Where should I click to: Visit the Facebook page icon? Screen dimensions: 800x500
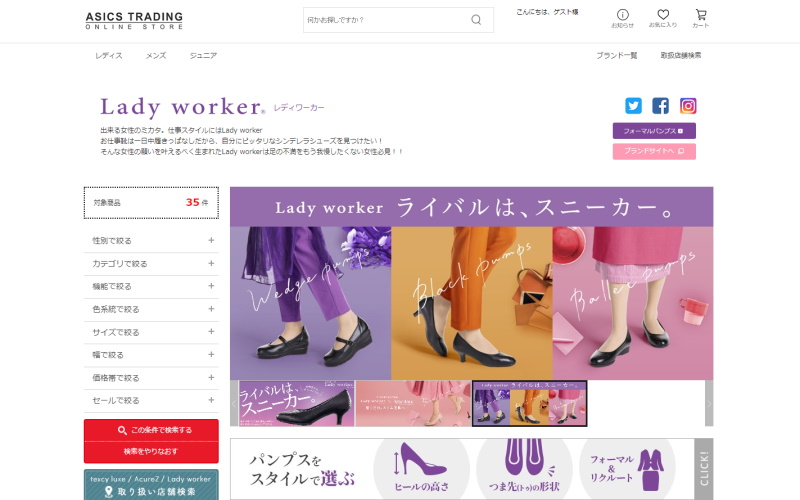click(x=660, y=106)
